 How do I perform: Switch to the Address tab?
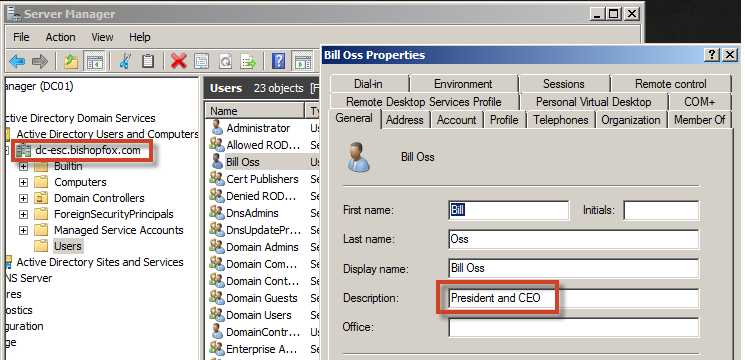click(405, 120)
